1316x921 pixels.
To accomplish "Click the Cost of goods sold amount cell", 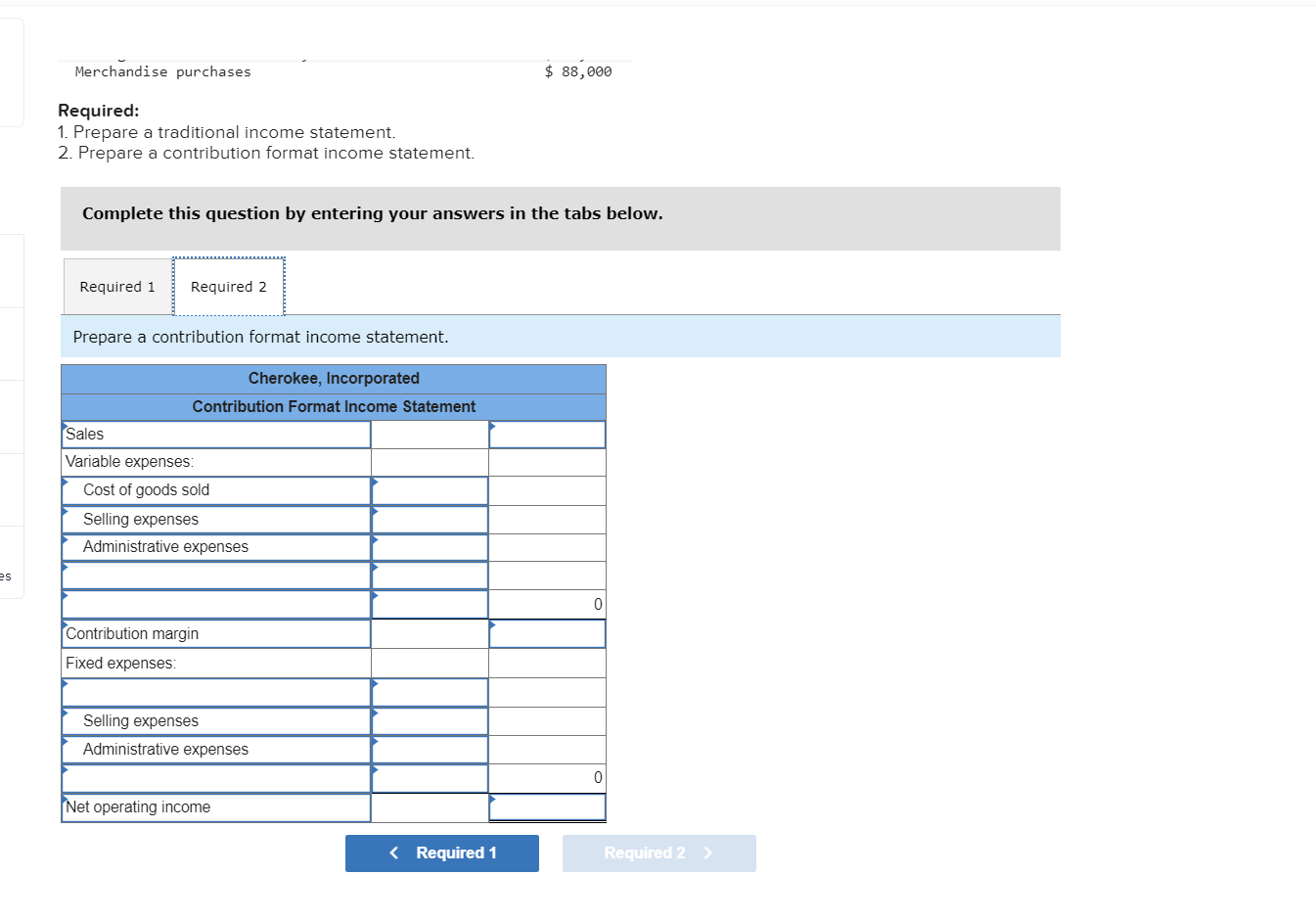I will tap(429, 489).
